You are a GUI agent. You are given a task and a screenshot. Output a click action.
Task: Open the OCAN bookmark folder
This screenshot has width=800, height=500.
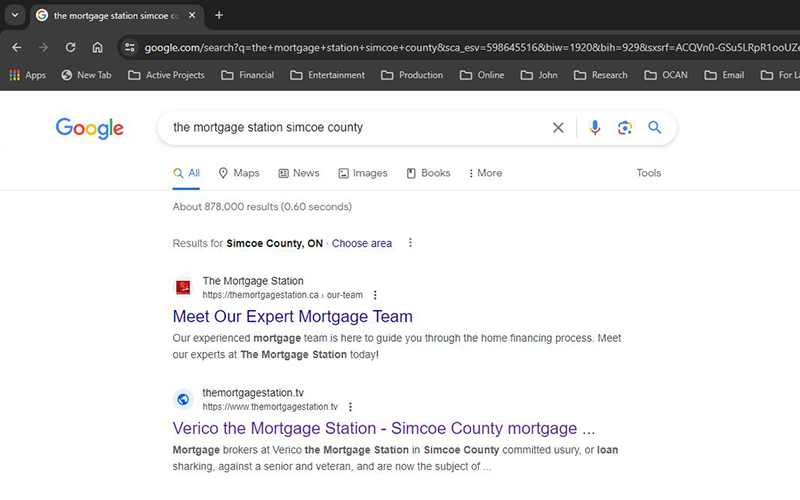tap(666, 75)
